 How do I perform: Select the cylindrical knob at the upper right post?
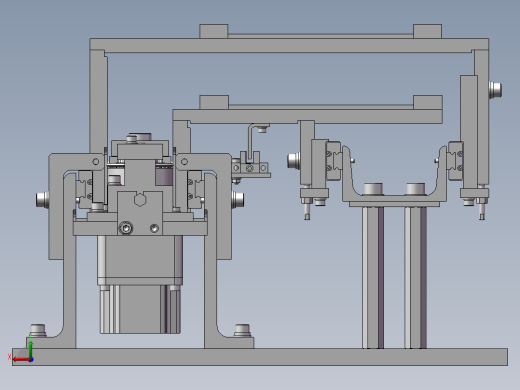[x=495, y=90]
